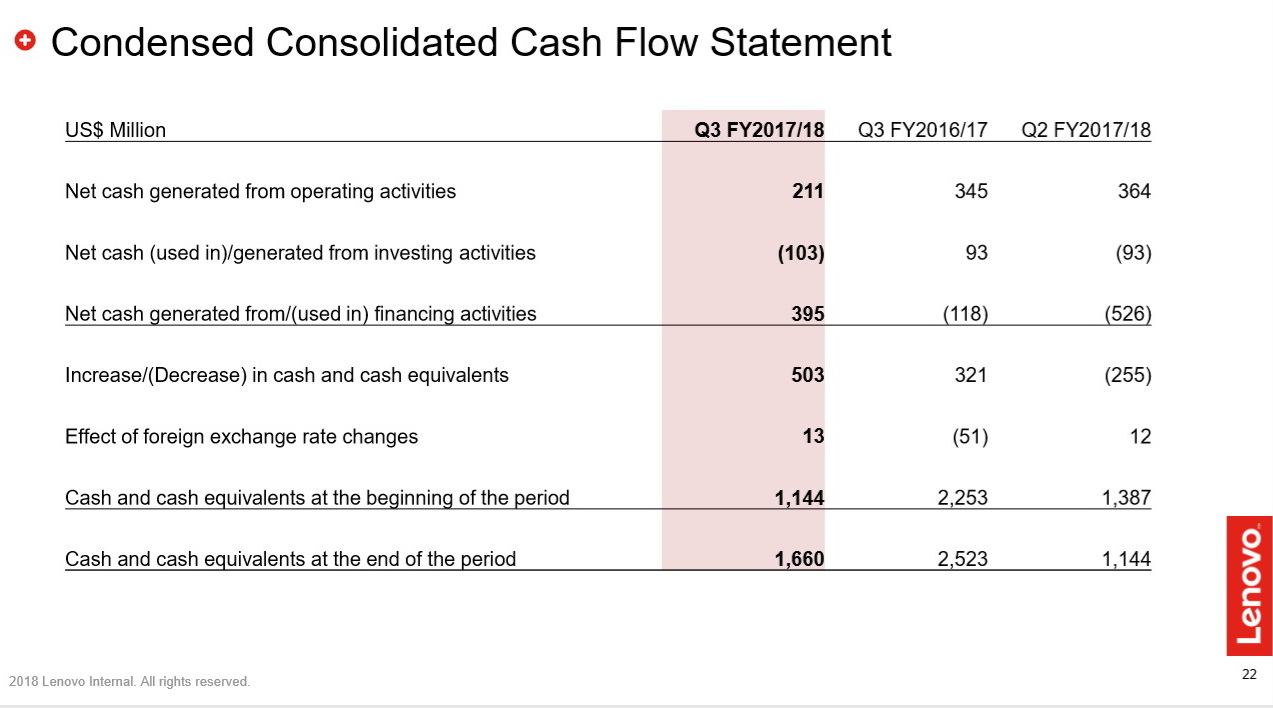1273x708 pixels.
Task: Click the red plus icon beside the title
Action: pyautogui.click(x=26, y=41)
